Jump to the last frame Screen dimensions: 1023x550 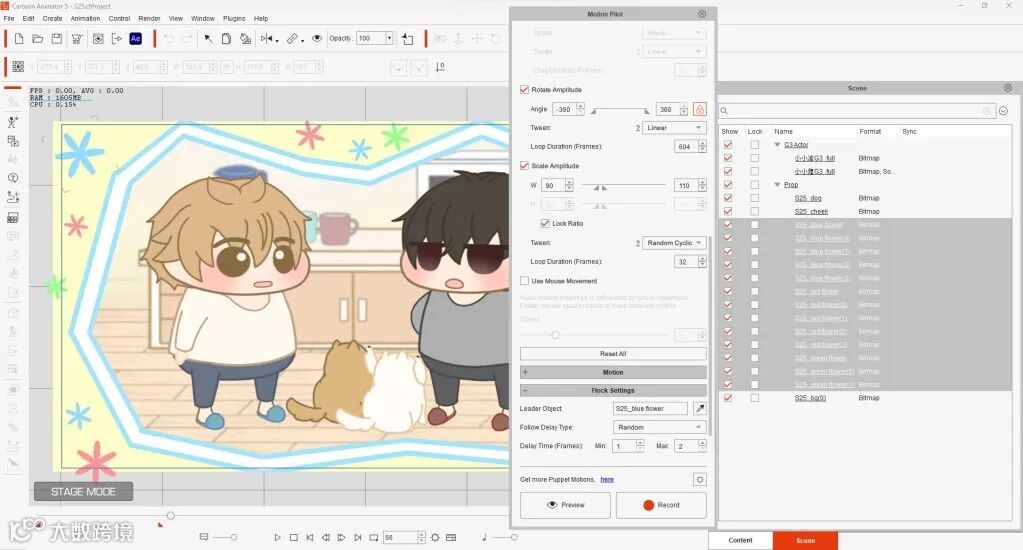coord(358,538)
